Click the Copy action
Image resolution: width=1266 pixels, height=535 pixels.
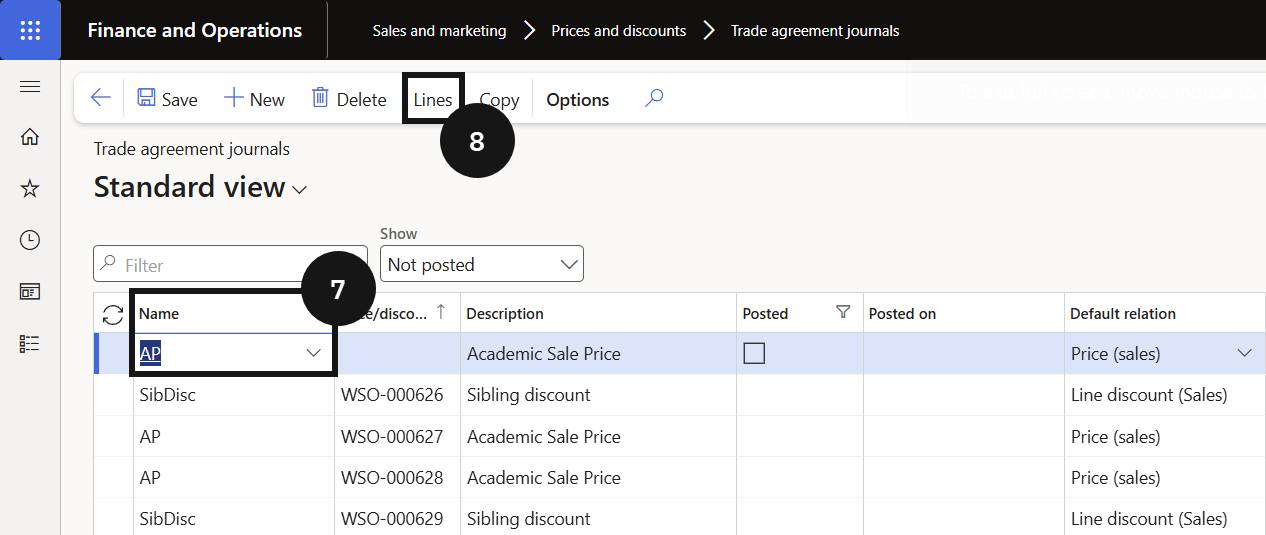click(x=499, y=99)
